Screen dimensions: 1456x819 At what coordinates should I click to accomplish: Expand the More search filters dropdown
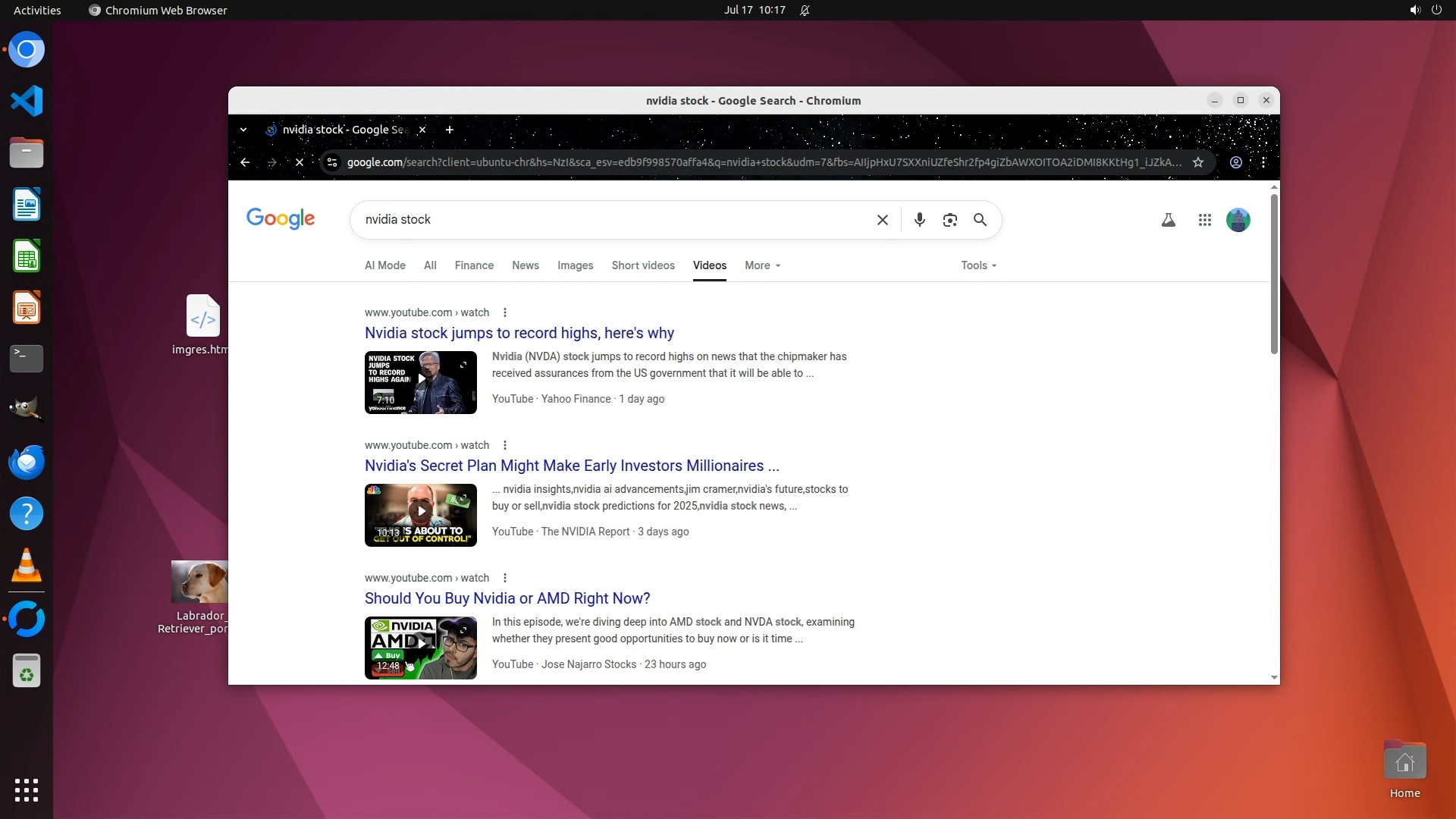(762, 265)
